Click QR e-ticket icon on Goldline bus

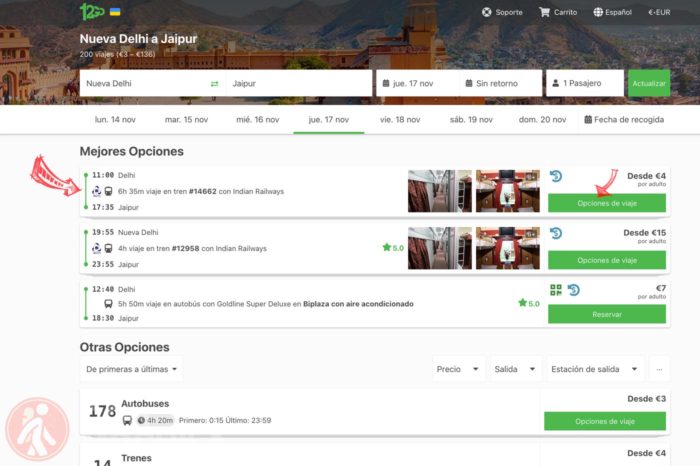click(556, 290)
